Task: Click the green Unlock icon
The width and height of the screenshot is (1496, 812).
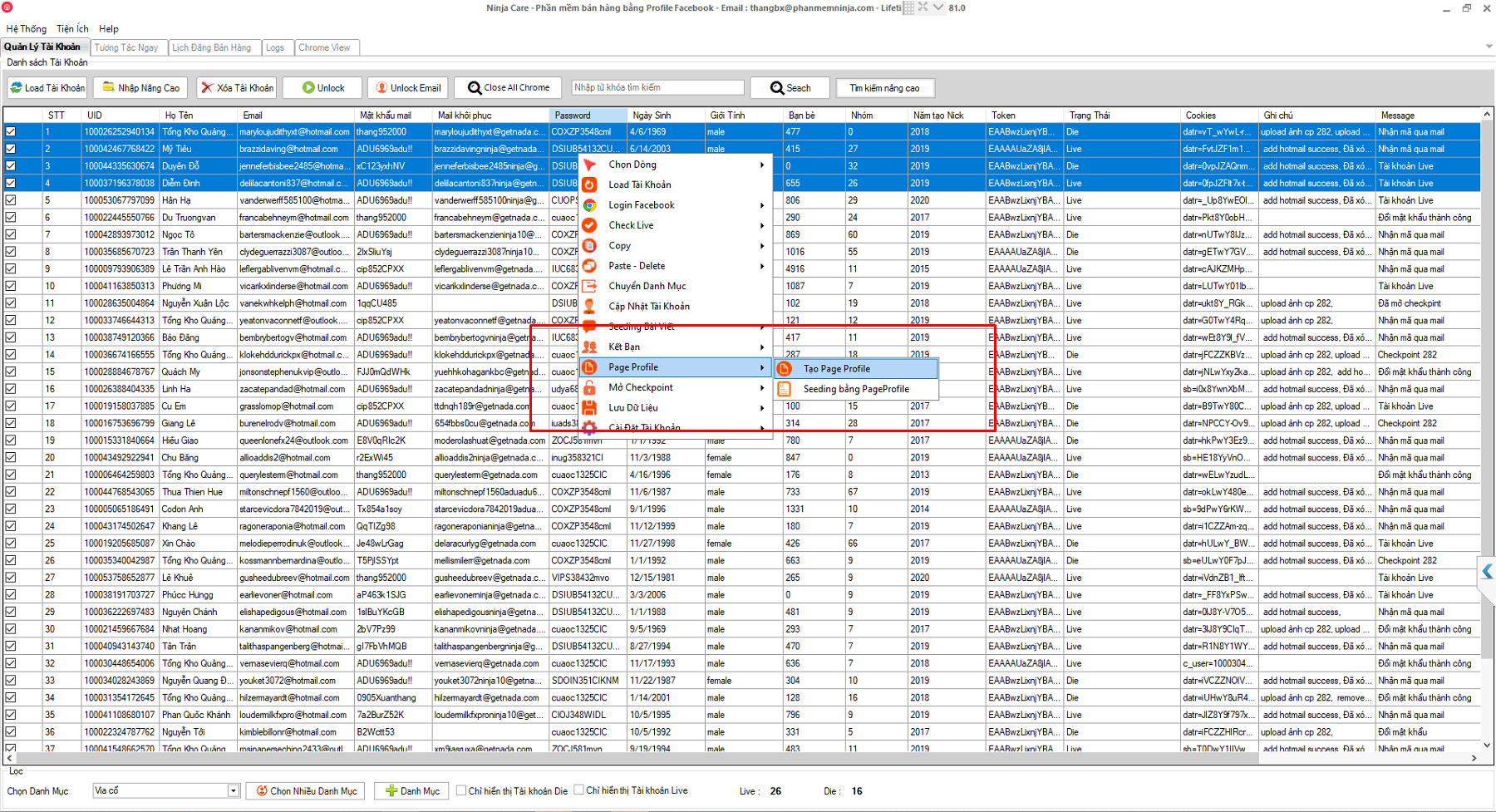Action: click(308, 87)
